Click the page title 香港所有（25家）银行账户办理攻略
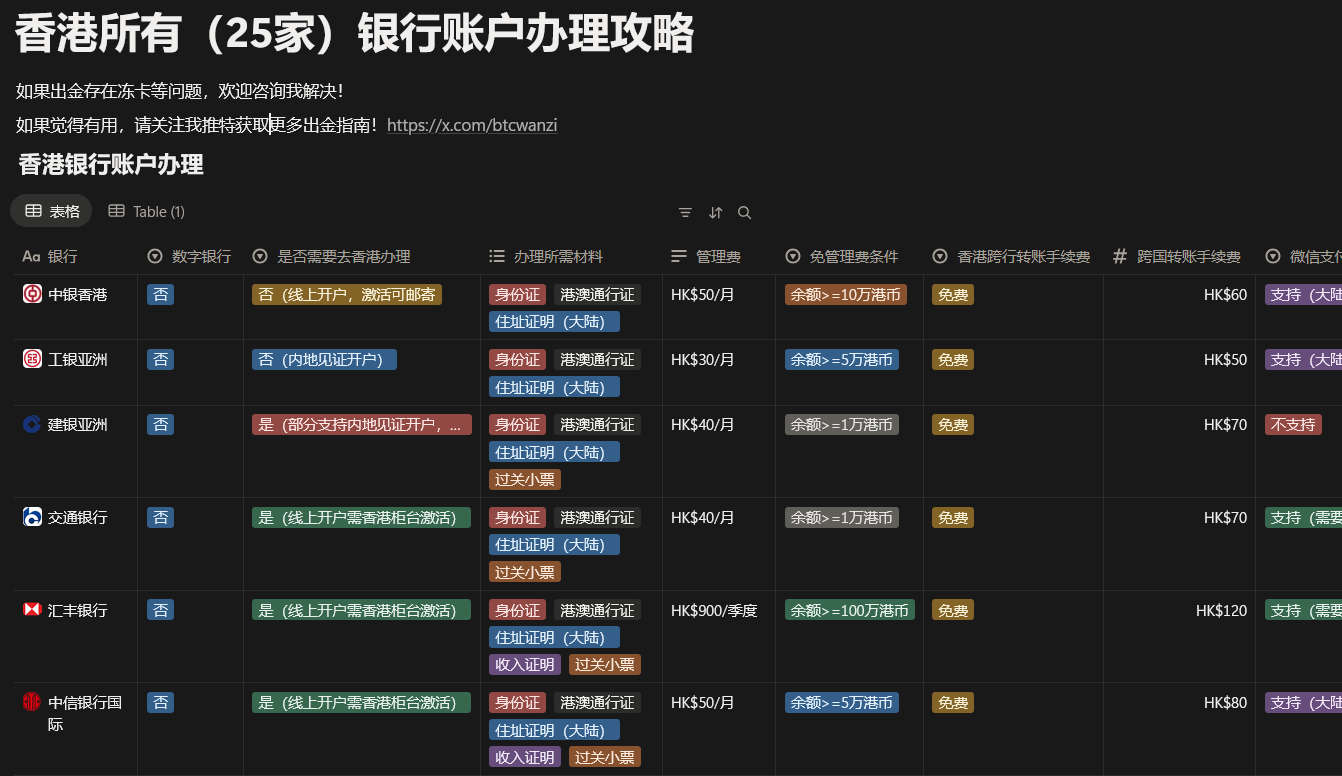Image resolution: width=1342 pixels, height=776 pixels. 354,34
